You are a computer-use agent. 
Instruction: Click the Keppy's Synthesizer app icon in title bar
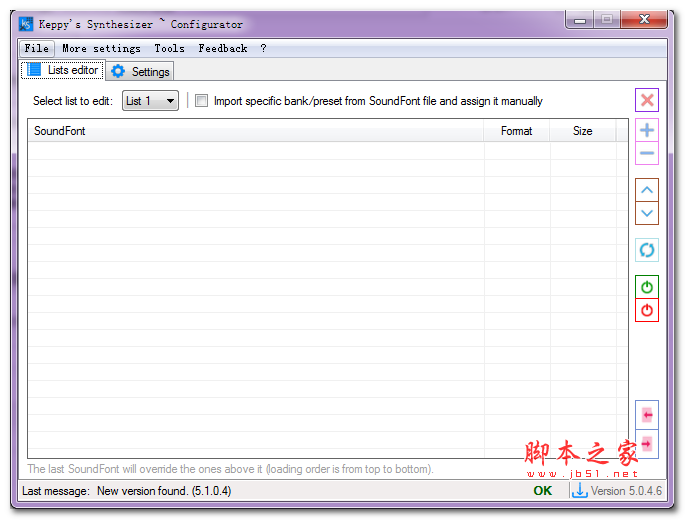click(26, 24)
